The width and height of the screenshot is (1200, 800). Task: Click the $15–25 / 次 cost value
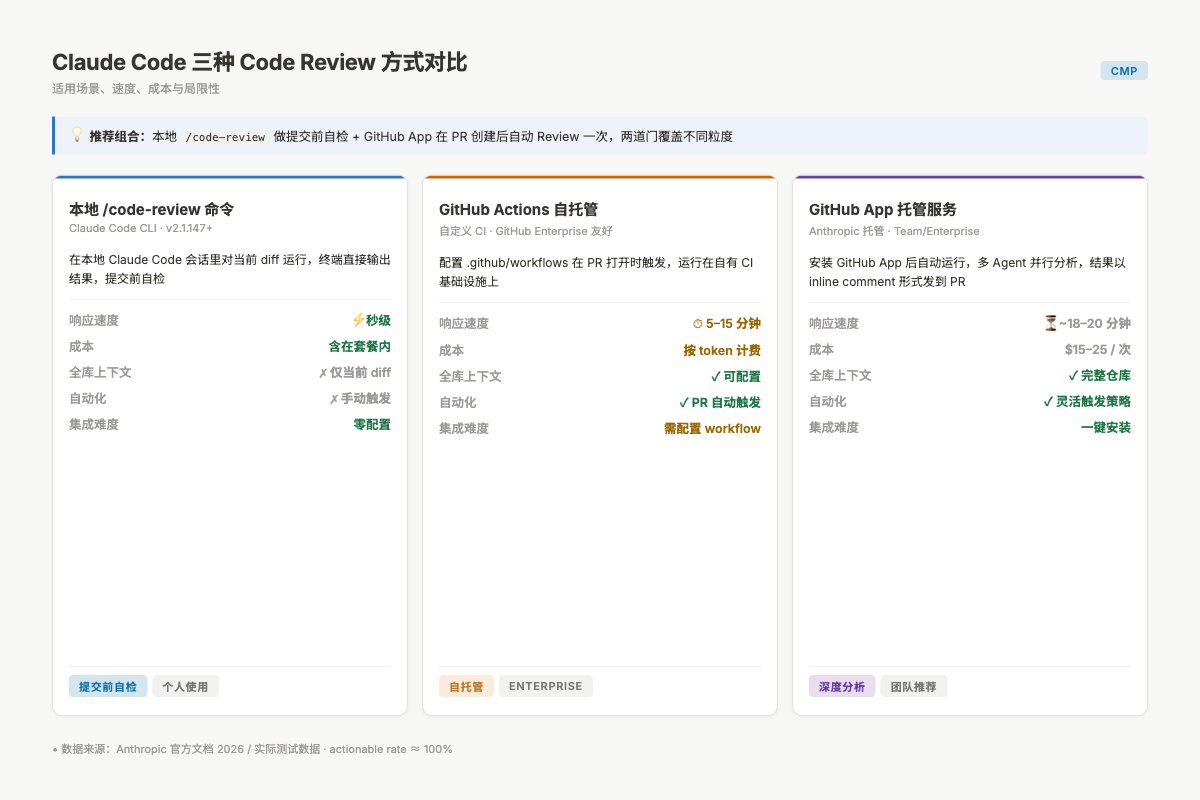(1098, 350)
